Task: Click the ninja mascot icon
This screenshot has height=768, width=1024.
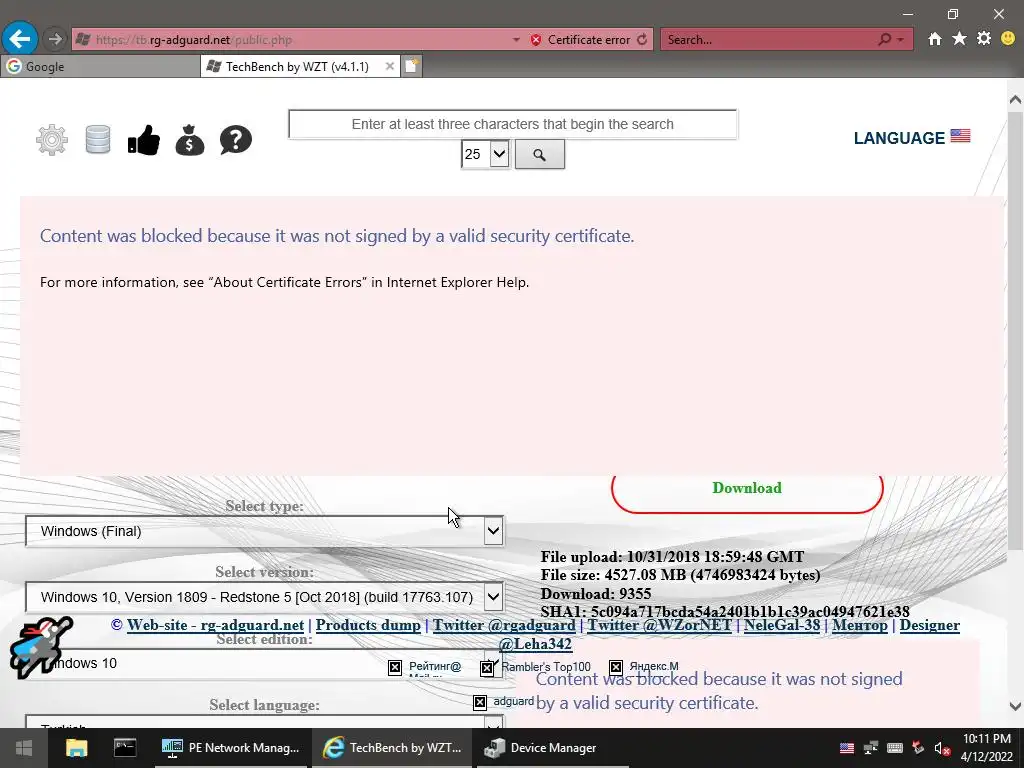Action: tap(40, 647)
